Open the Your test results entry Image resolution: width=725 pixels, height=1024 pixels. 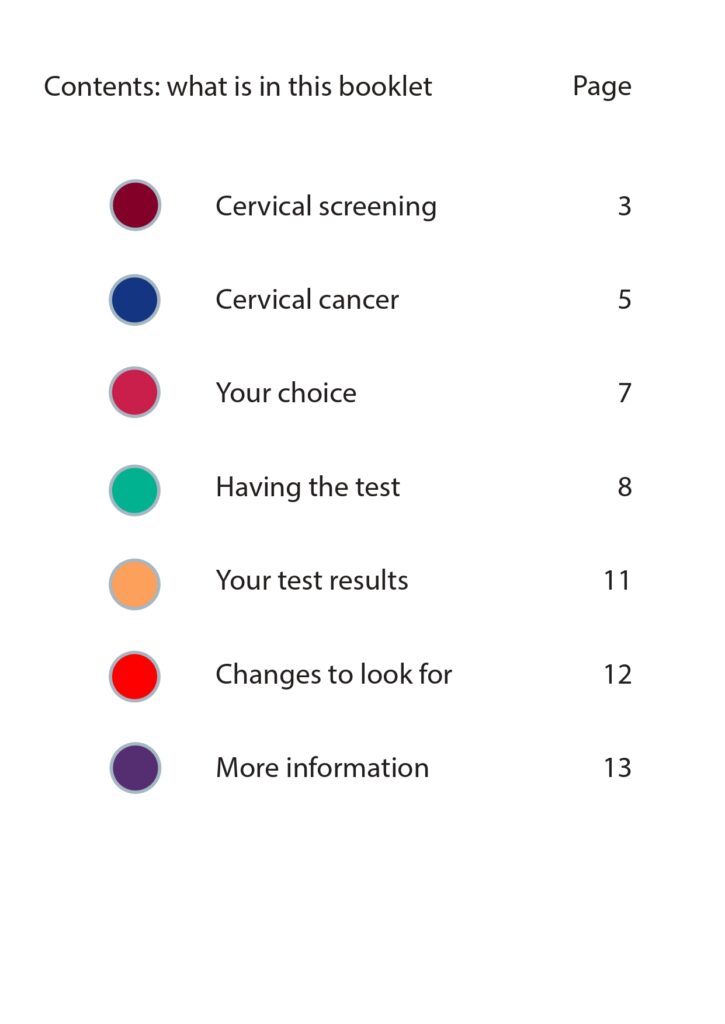[x=312, y=581]
